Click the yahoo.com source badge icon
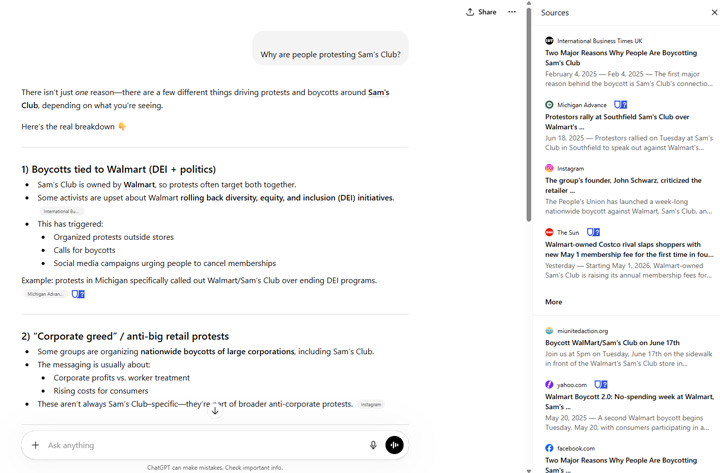Viewport: 720px width, 473px height. coord(601,384)
